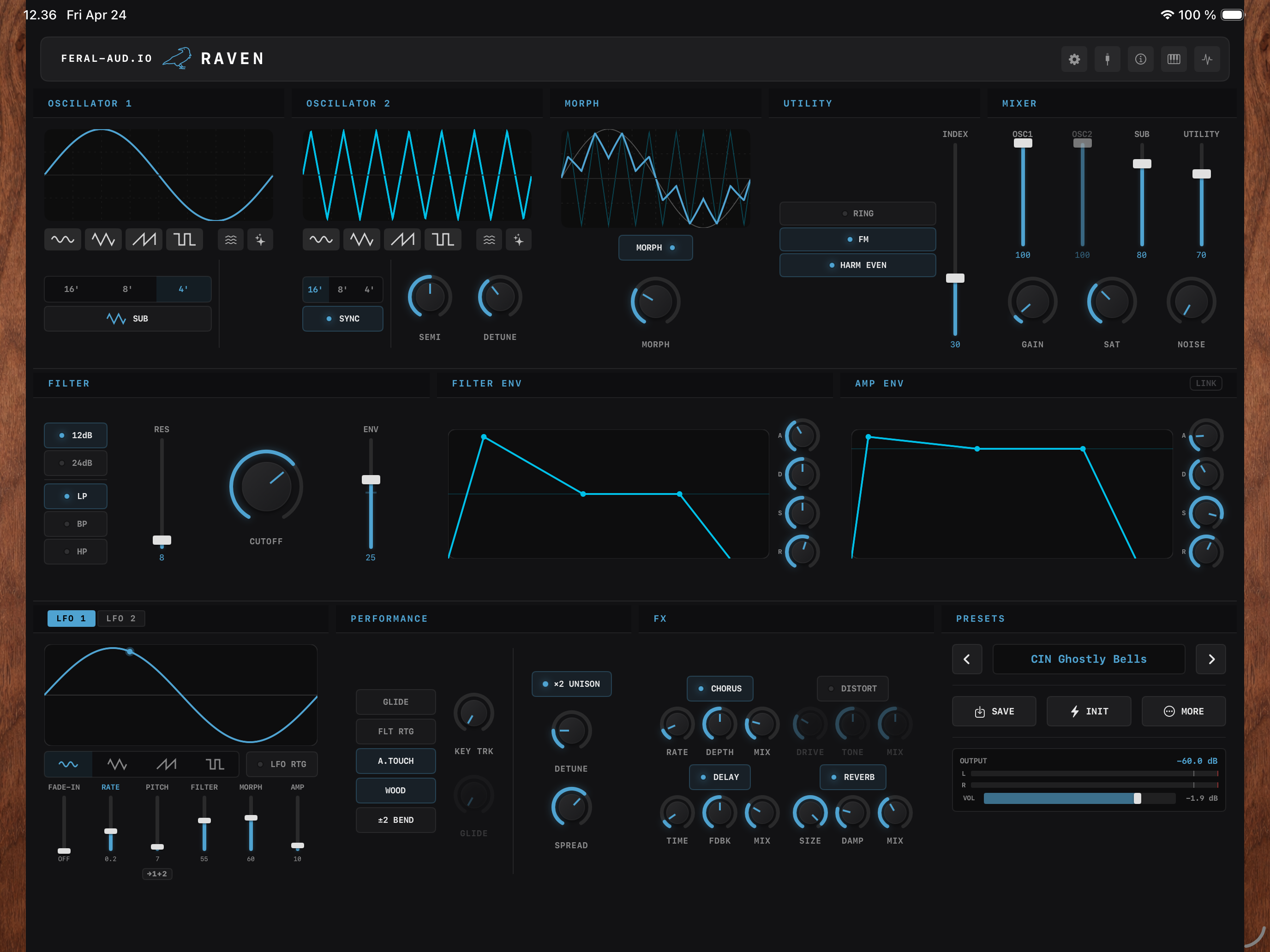Click the filter CUTOFF knob
This screenshot has height=952, width=1270.
266,486
